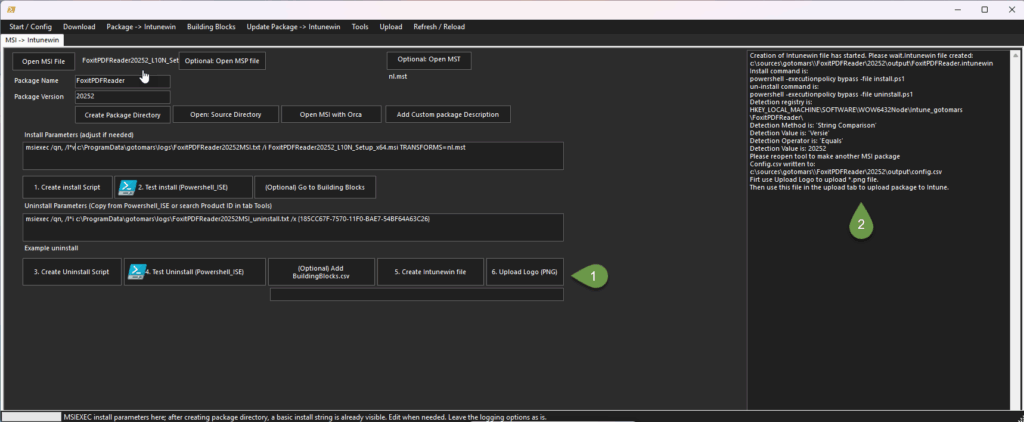Image resolution: width=1024 pixels, height=422 pixels.
Task: Click the Open MSI File button
Action: pyautogui.click(x=45, y=61)
